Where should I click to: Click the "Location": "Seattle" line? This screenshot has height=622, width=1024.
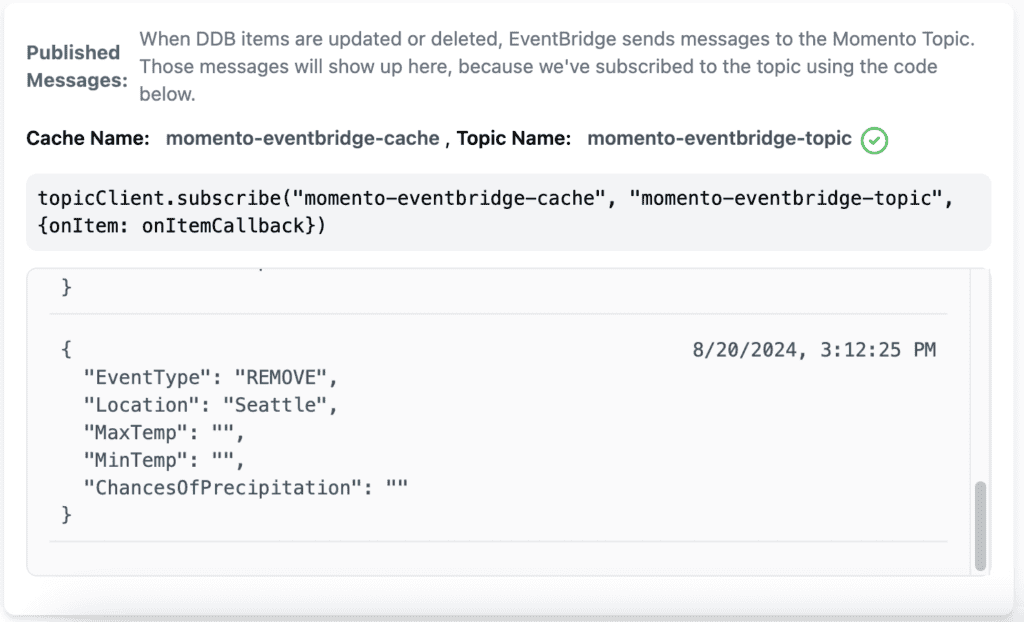tap(210, 405)
